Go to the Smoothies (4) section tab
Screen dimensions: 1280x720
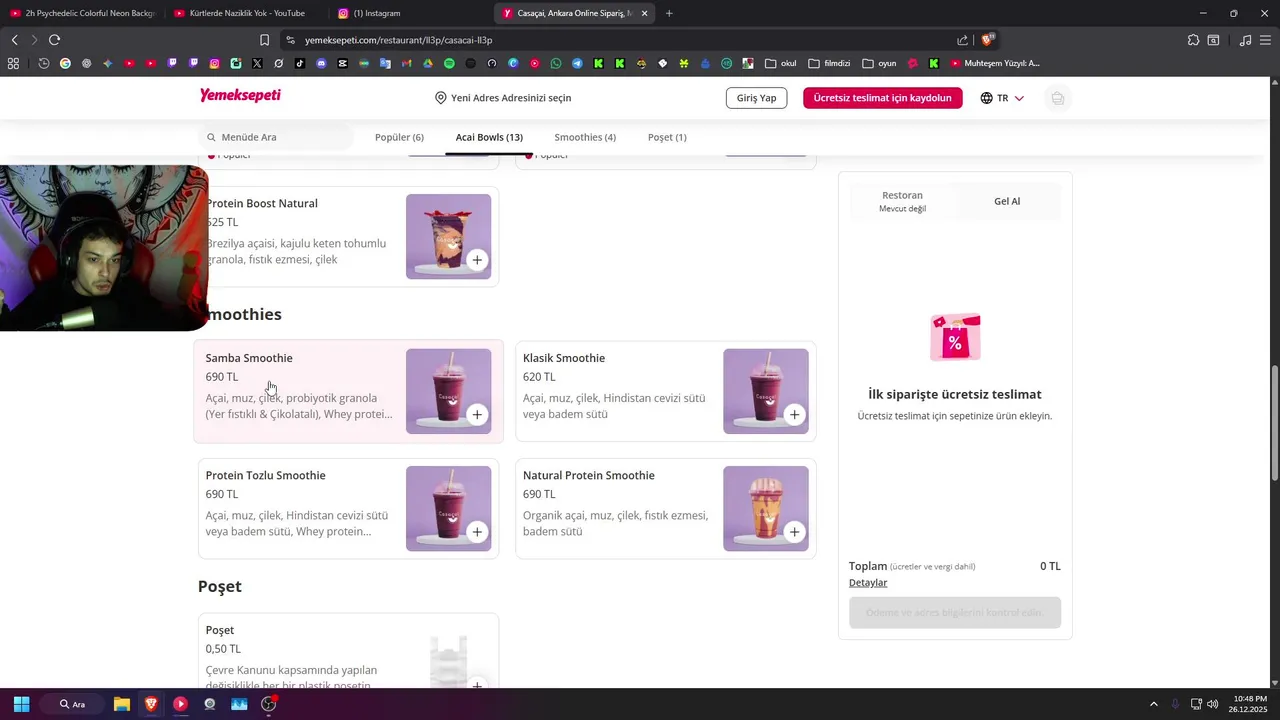pyautogui.click(x=585, y=137)
